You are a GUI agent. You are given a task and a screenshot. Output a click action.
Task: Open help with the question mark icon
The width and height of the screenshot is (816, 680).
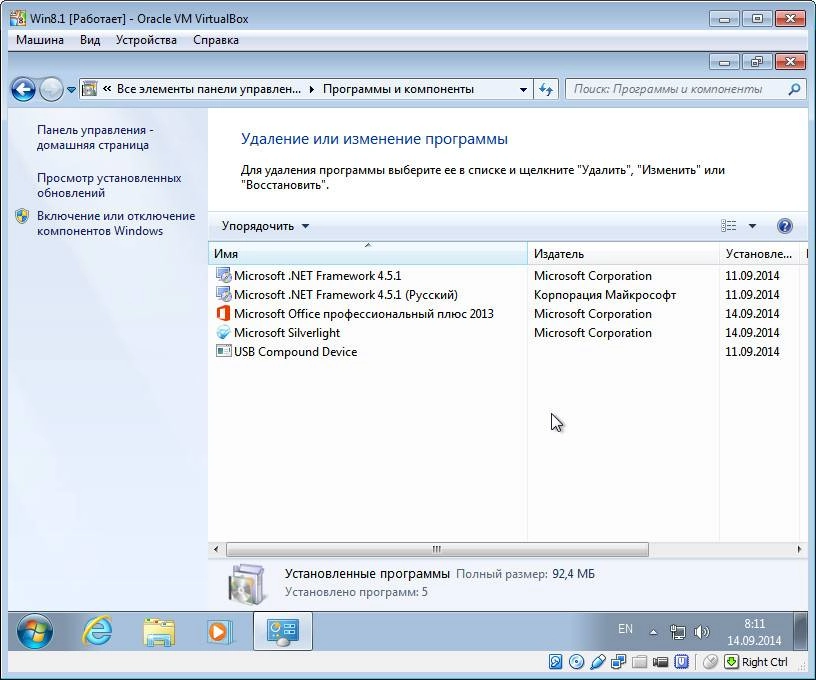784,226
